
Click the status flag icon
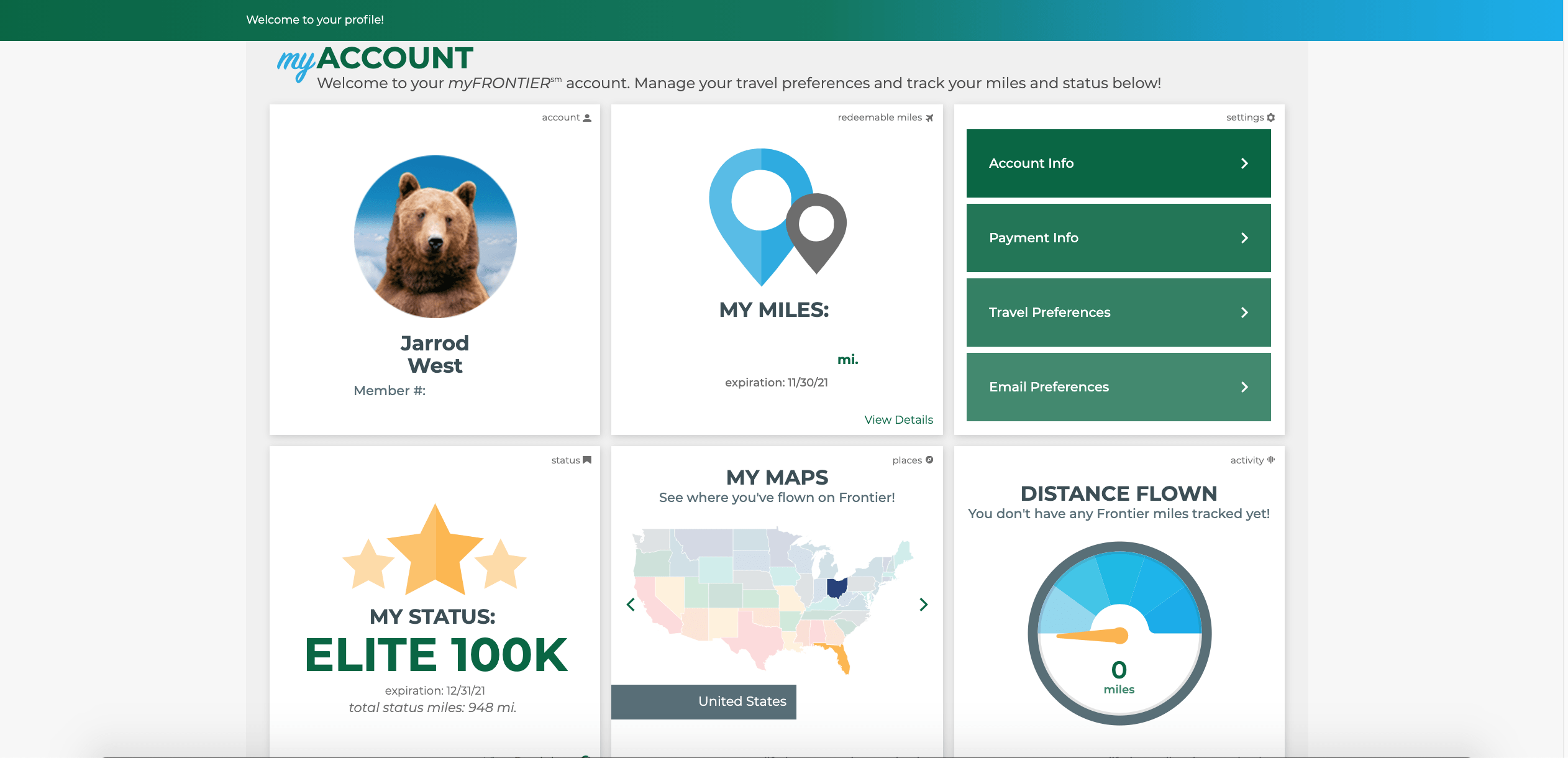point(587,460)
